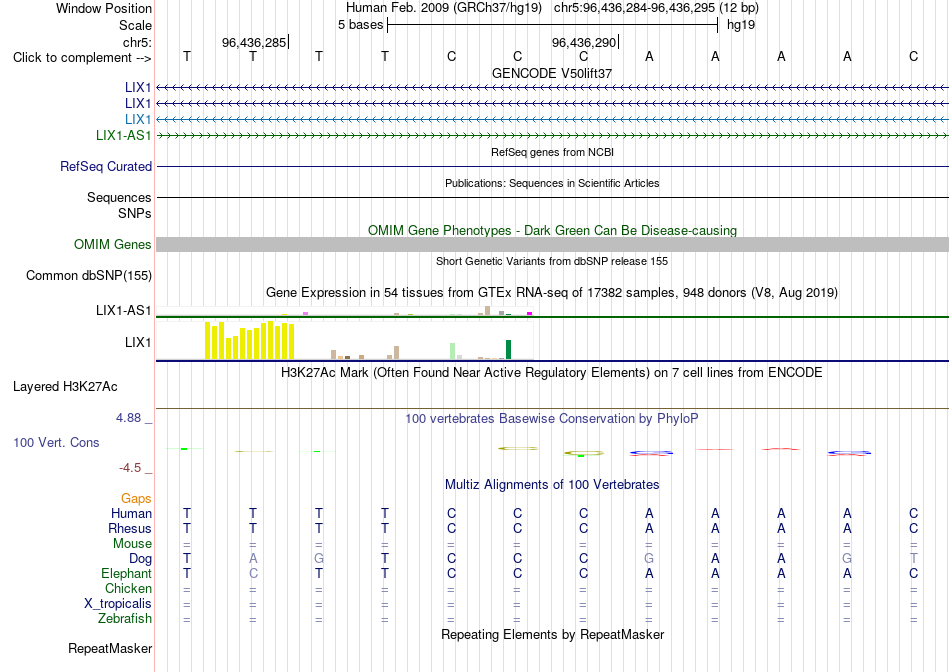Select the Human alignment row label
The width and height of the screenshot is (950, 672).
(x=131, y=513)
